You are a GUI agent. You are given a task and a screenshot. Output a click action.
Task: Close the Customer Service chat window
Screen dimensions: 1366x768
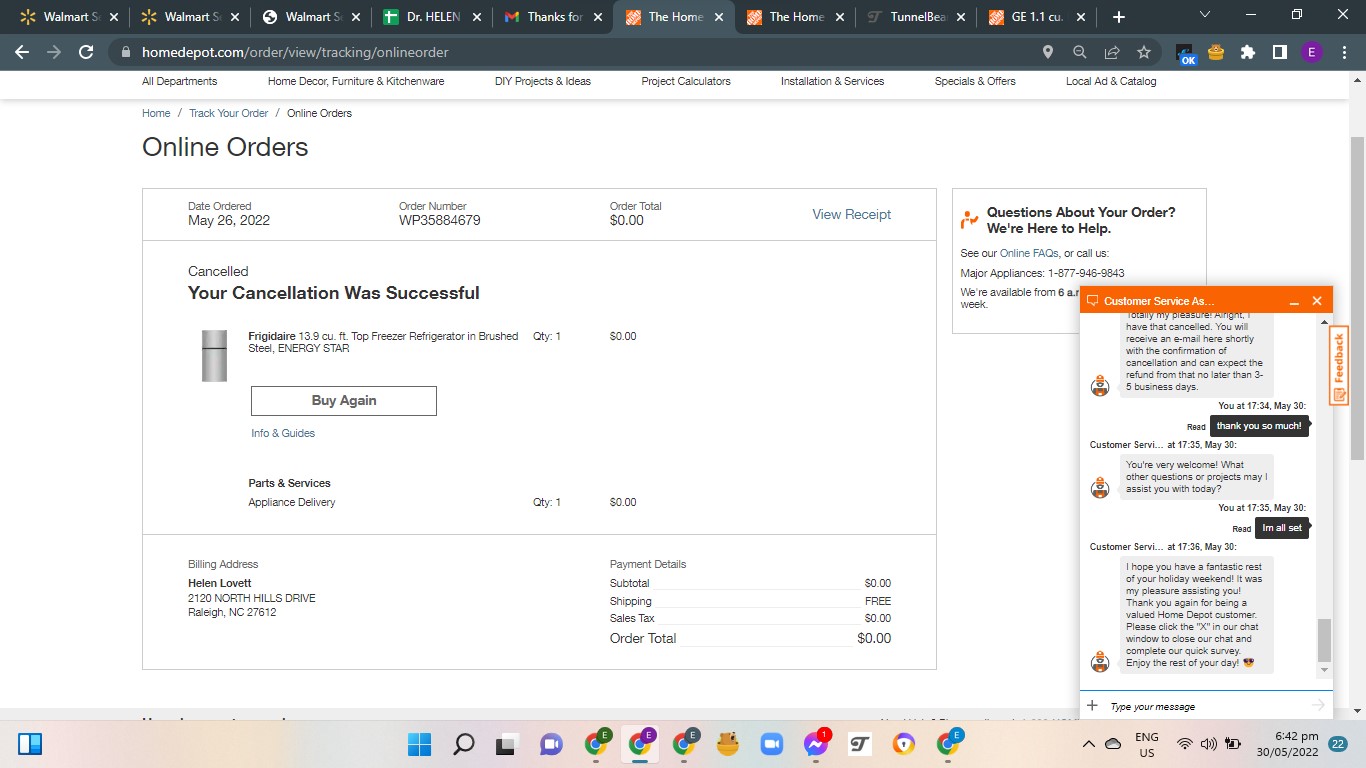point(1317,301)
